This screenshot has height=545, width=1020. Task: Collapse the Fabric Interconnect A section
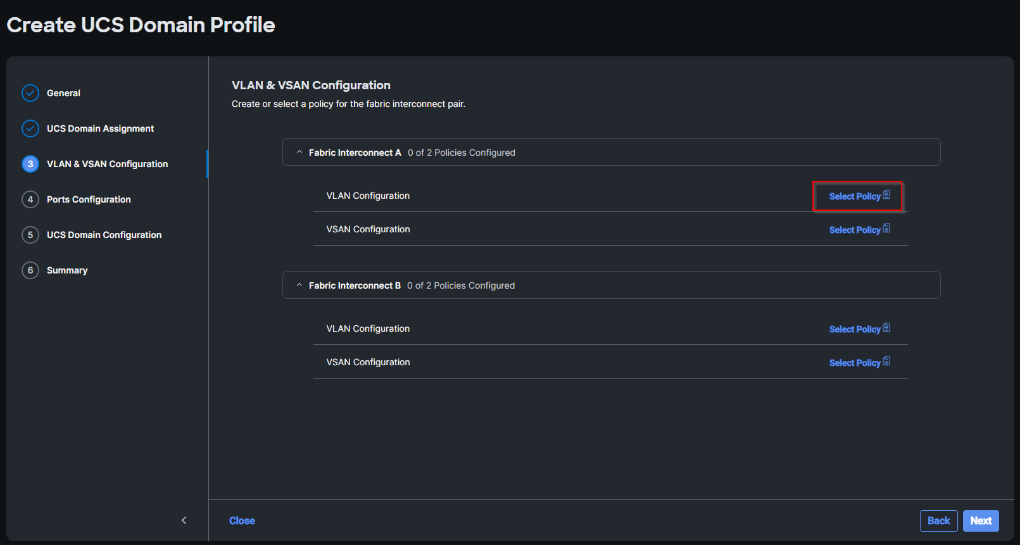pos(298,153)
